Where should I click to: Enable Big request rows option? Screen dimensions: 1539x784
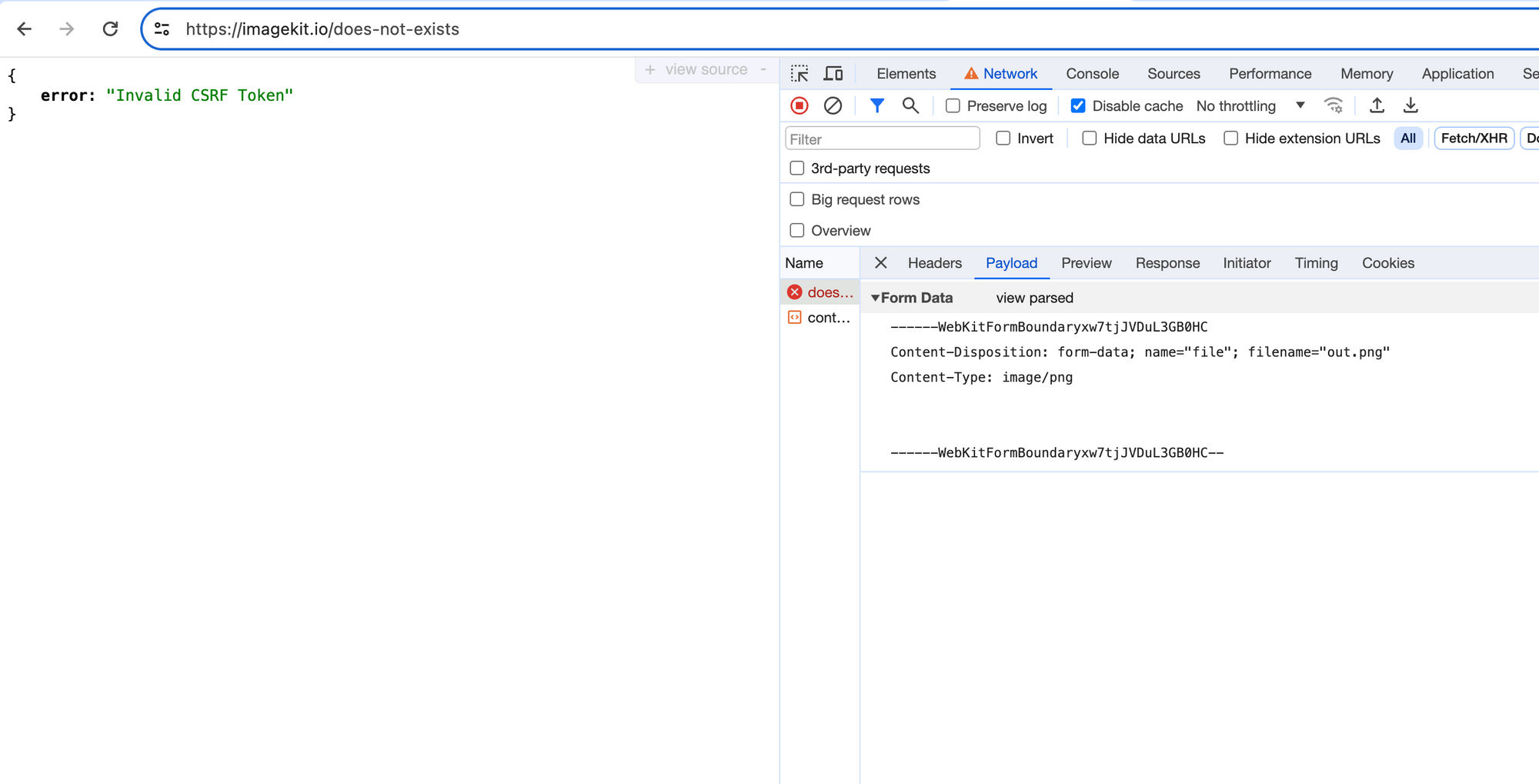click(x=797, y=199)
